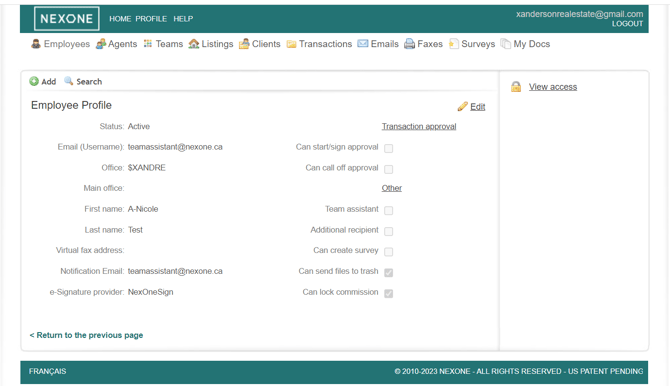The width and height of the screenshot is (670, 386).
Task: Click the Other link
Action: click(x=392, y=188)
